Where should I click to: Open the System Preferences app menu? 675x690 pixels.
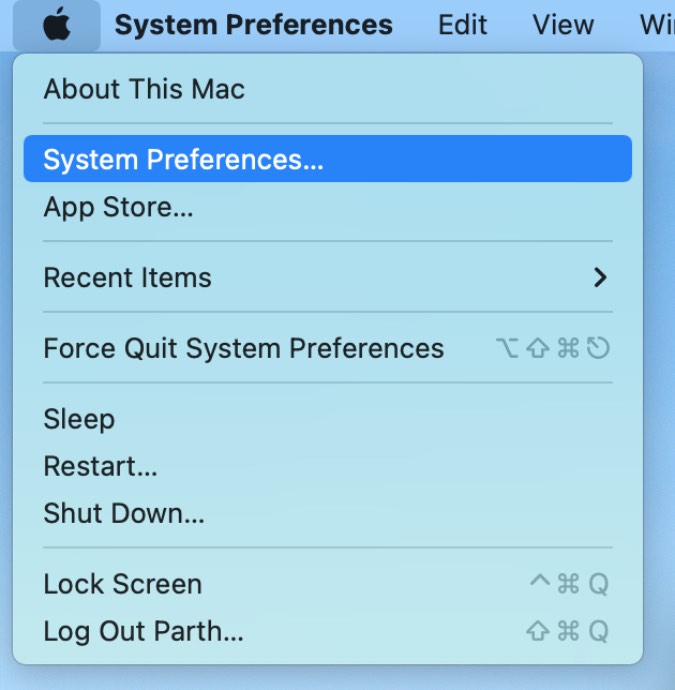(253, 25)
